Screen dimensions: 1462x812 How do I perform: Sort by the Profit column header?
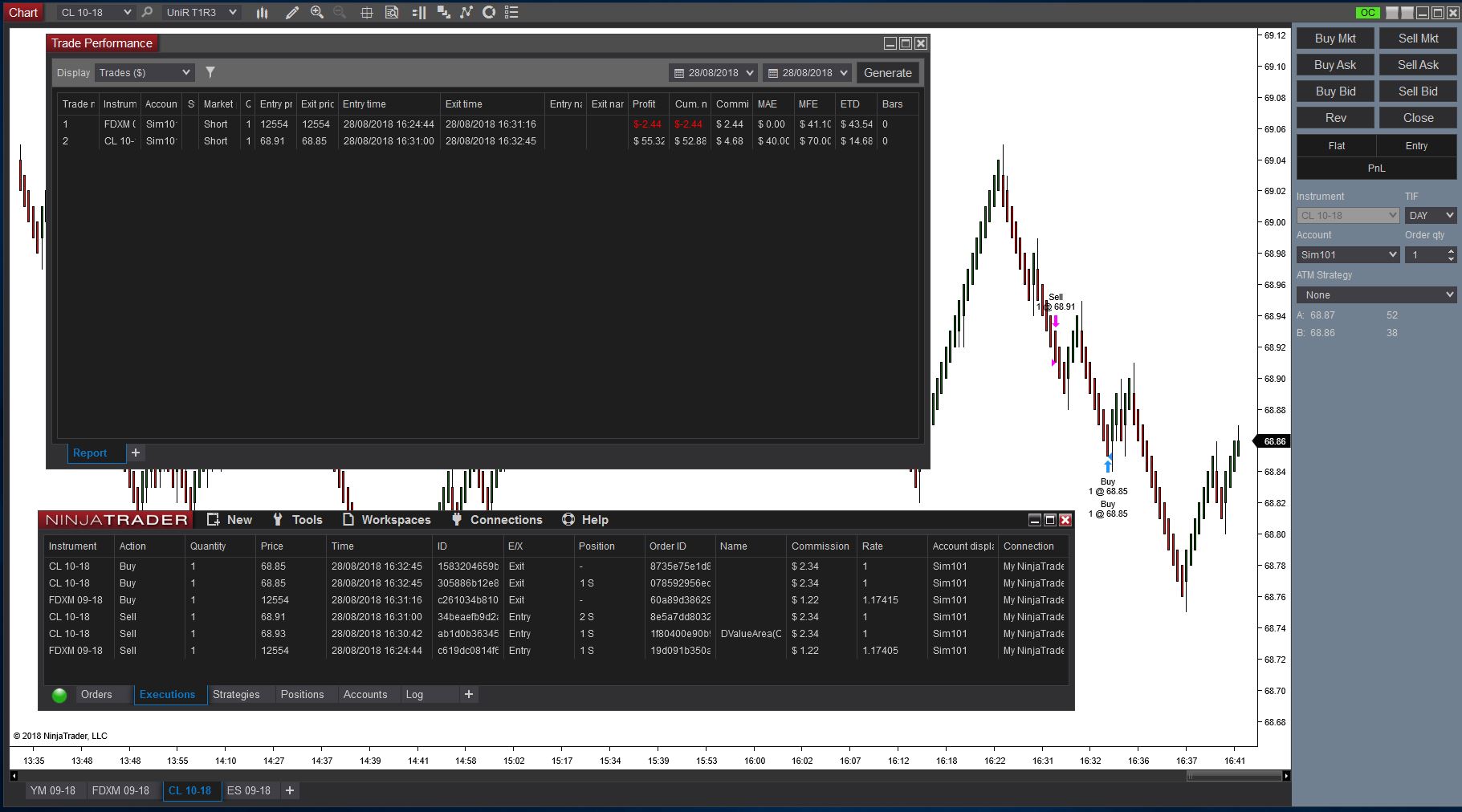(648, 104)
